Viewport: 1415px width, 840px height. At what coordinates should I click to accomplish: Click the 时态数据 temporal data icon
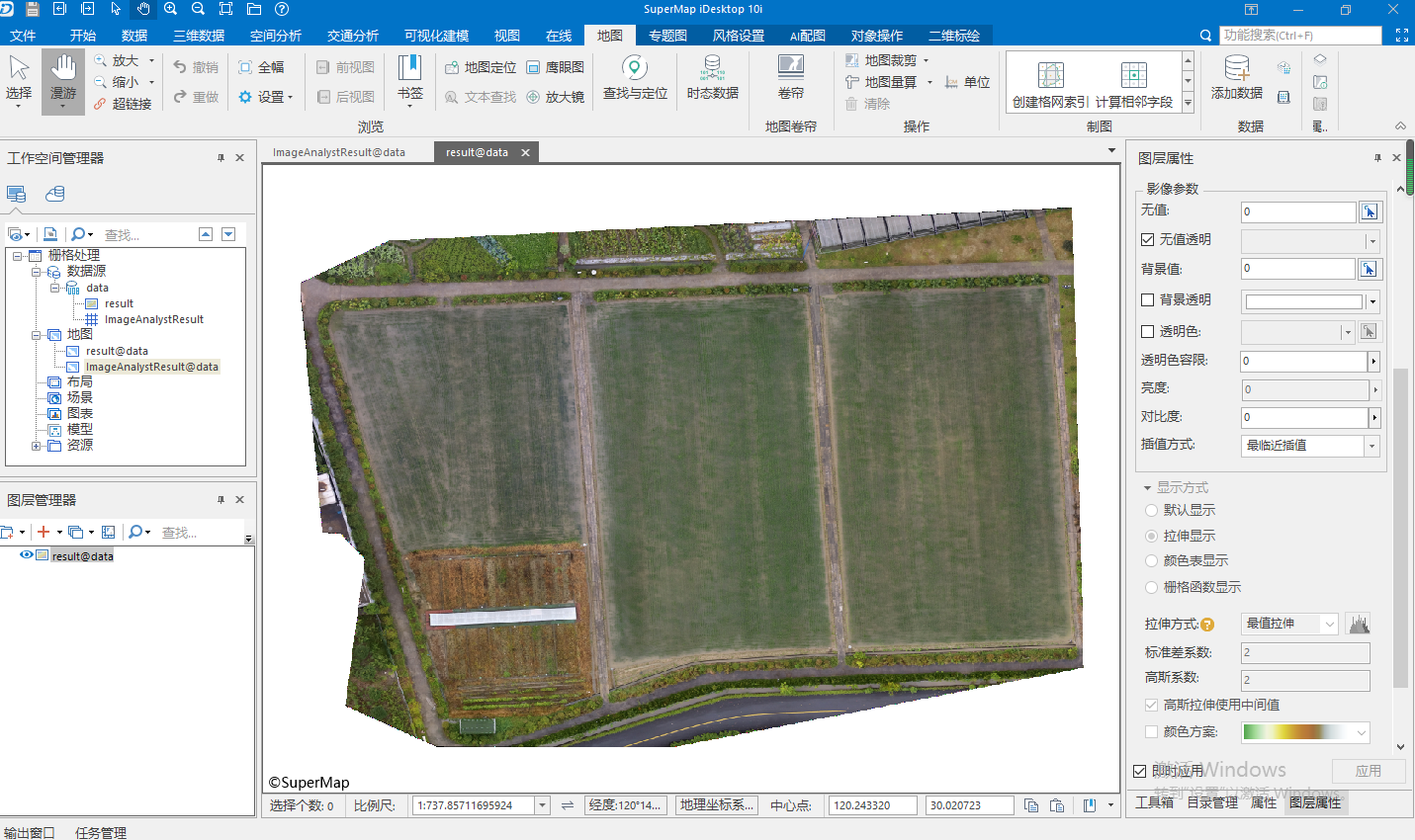pos(712,77)
